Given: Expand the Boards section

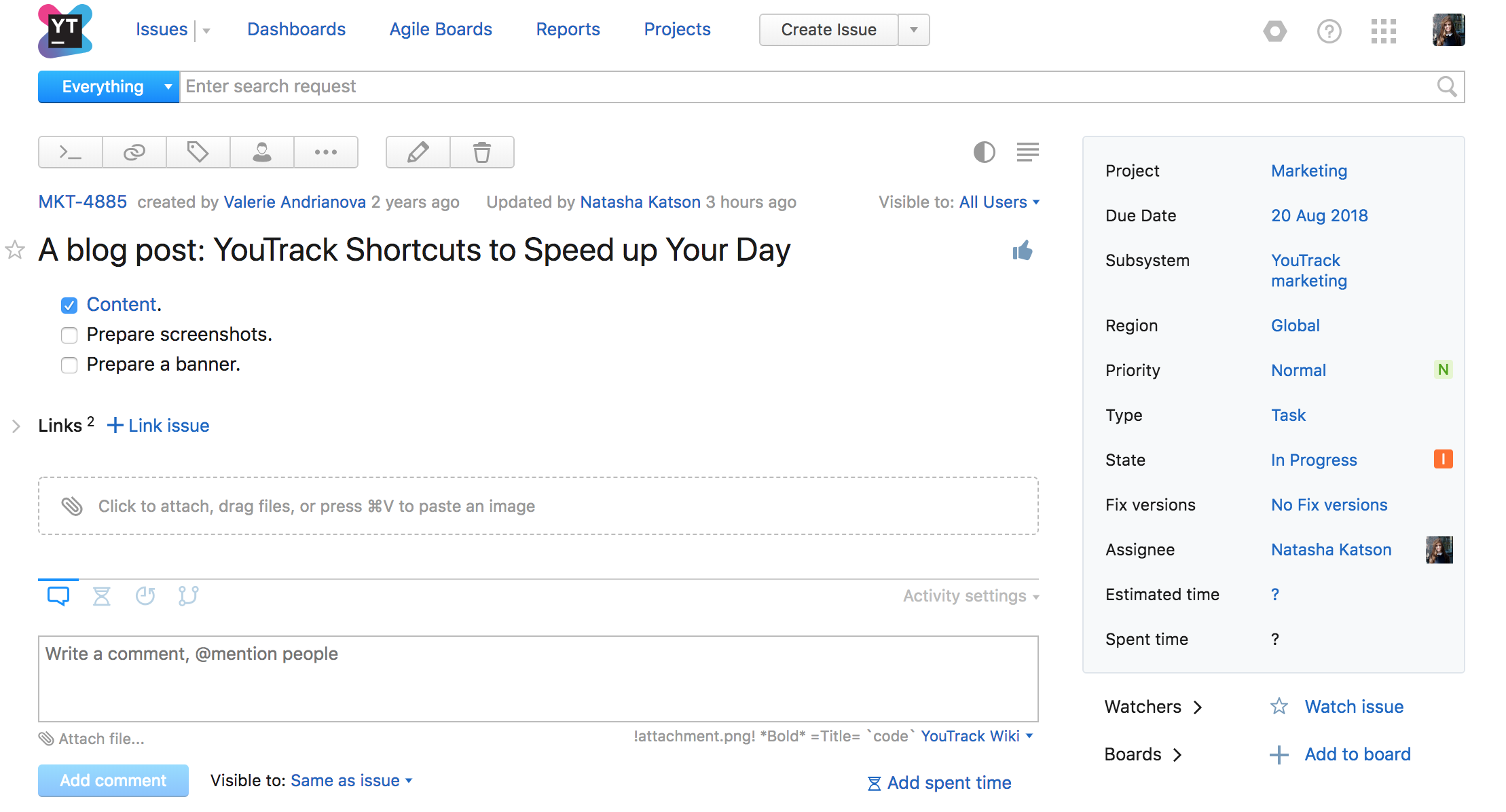Looking at the screenshot, I should click(x=1143, y=754).
